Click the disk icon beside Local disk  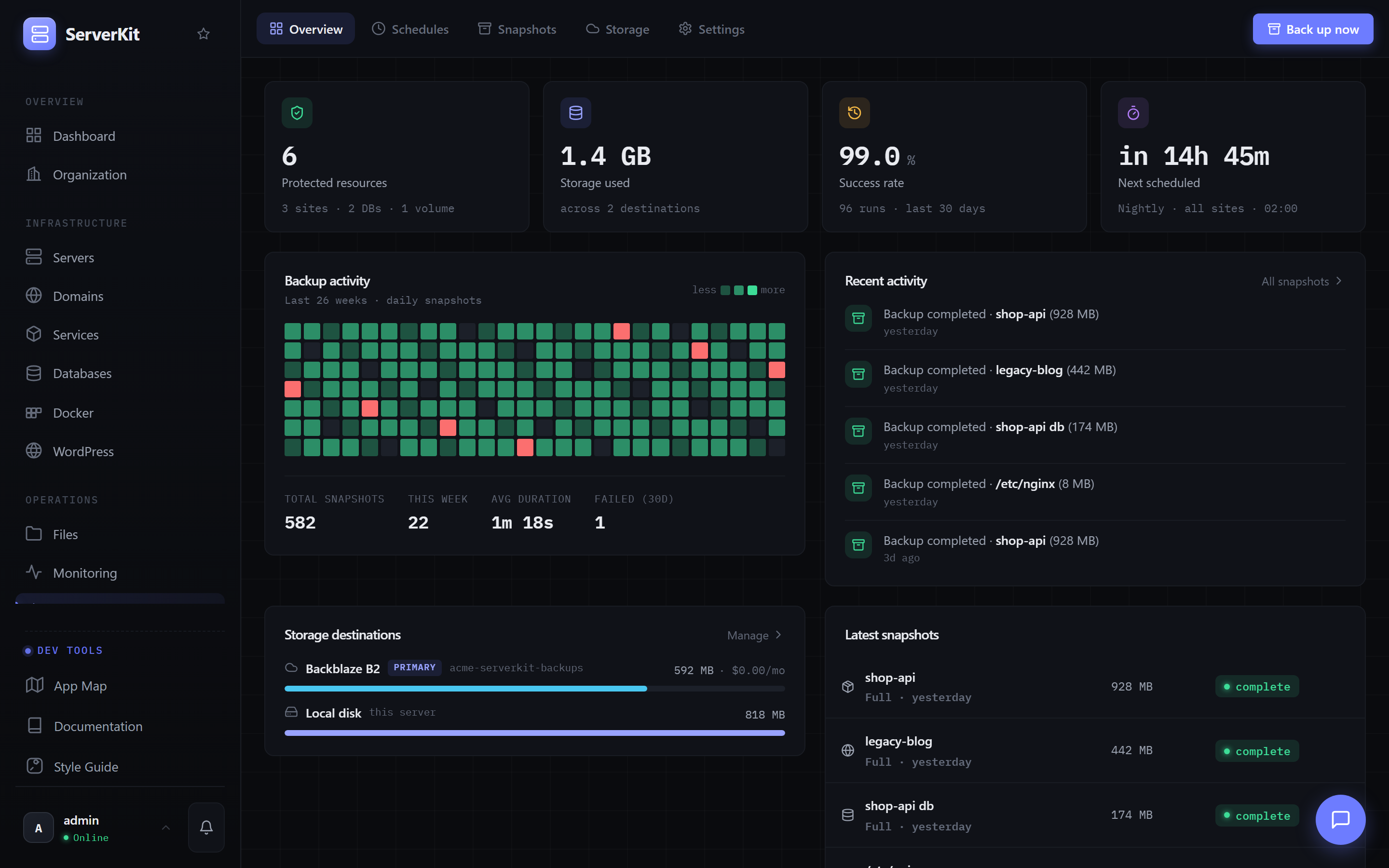click(x=292, y=712)
